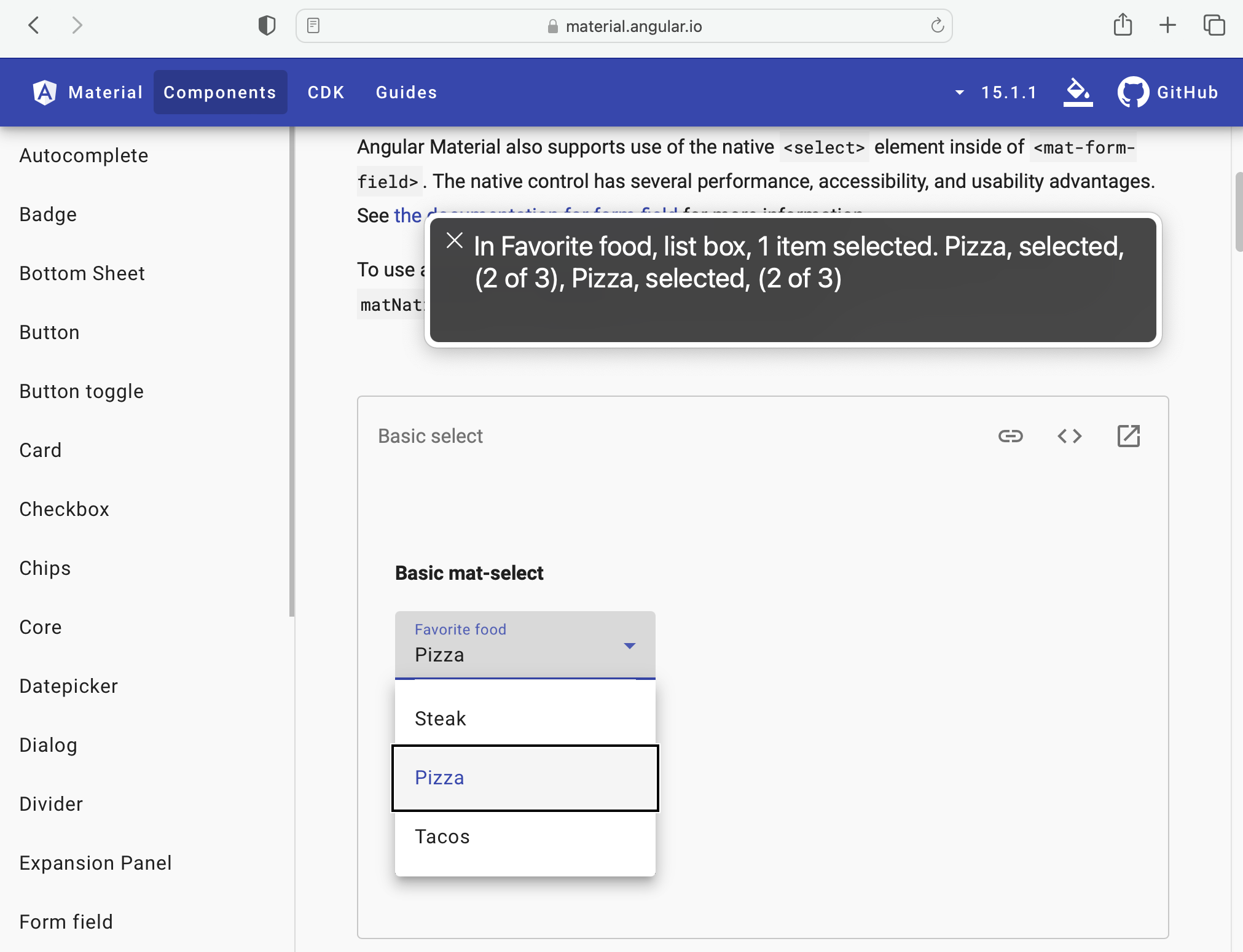1243x952 pixels.
Task: Open the CDK section
Action: coord(326,92)
